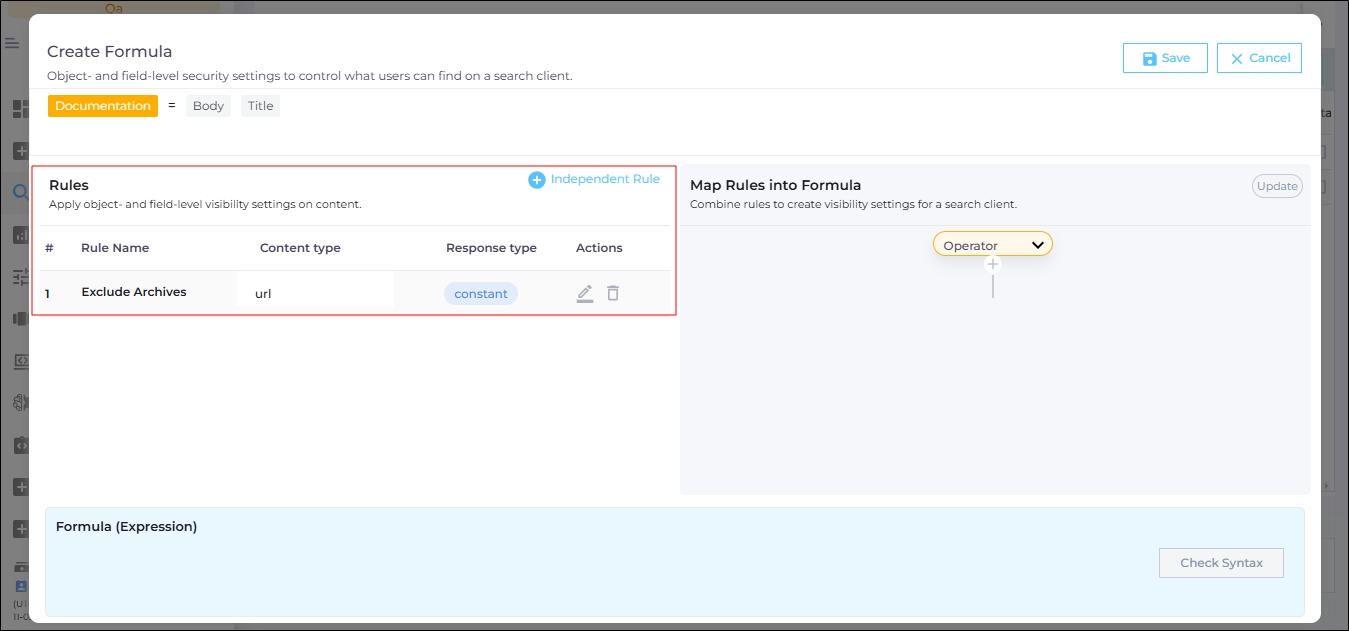This screenshot has height=631, width=1349.
Task: Click the pencil edit icon for Exclude Archives
Action: point(585,293)
